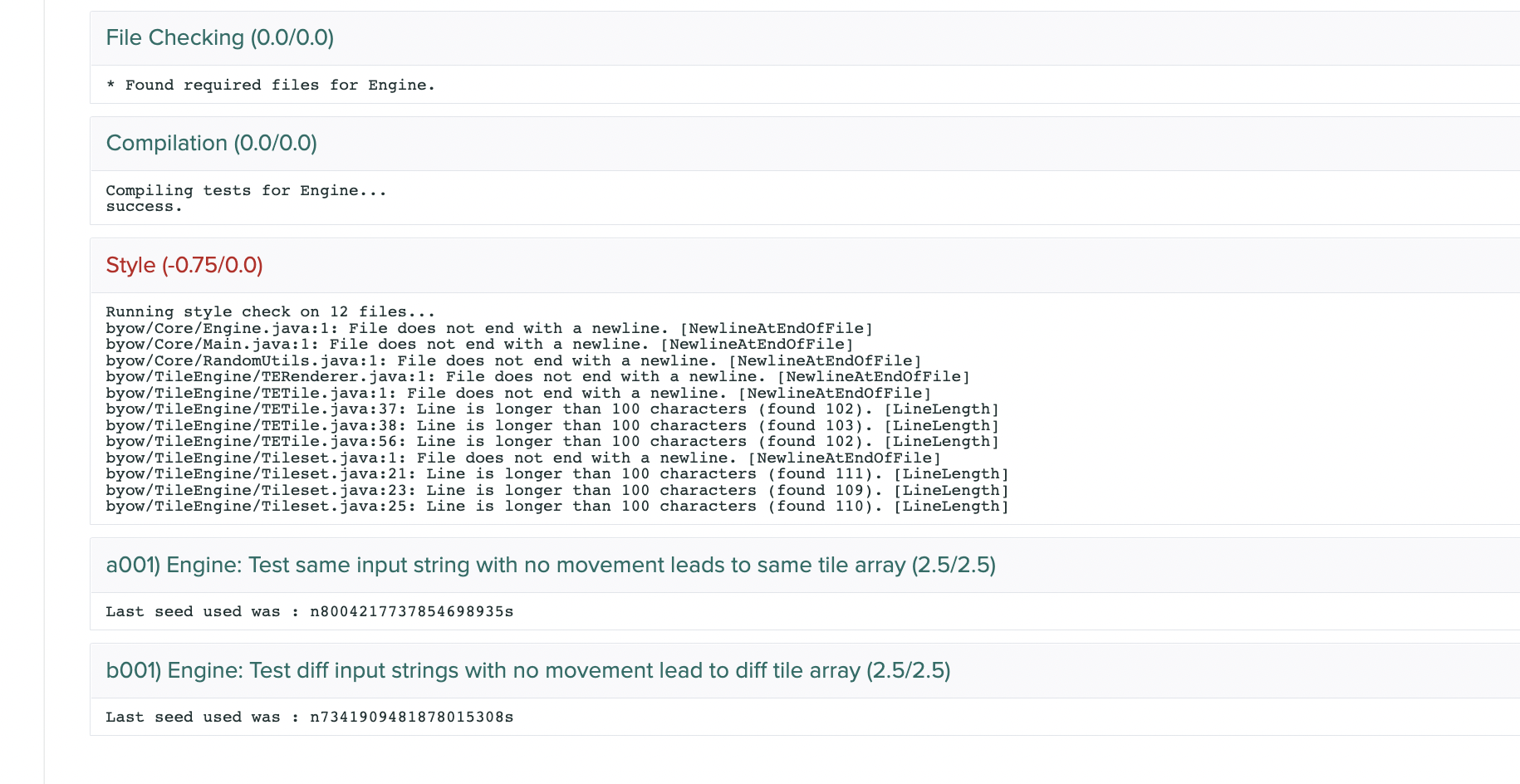Click the Tileset.java:21 line length error
This screenshot has width=1520, height=784.
557,474
